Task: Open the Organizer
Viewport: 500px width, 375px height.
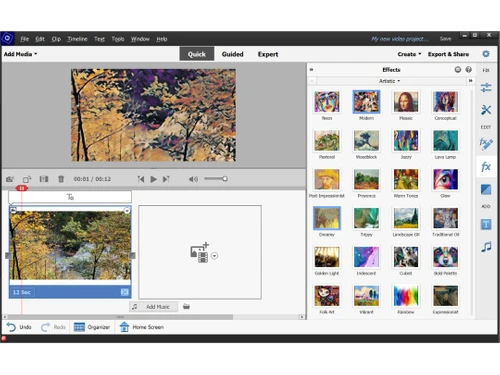Action: coord(92,327)
